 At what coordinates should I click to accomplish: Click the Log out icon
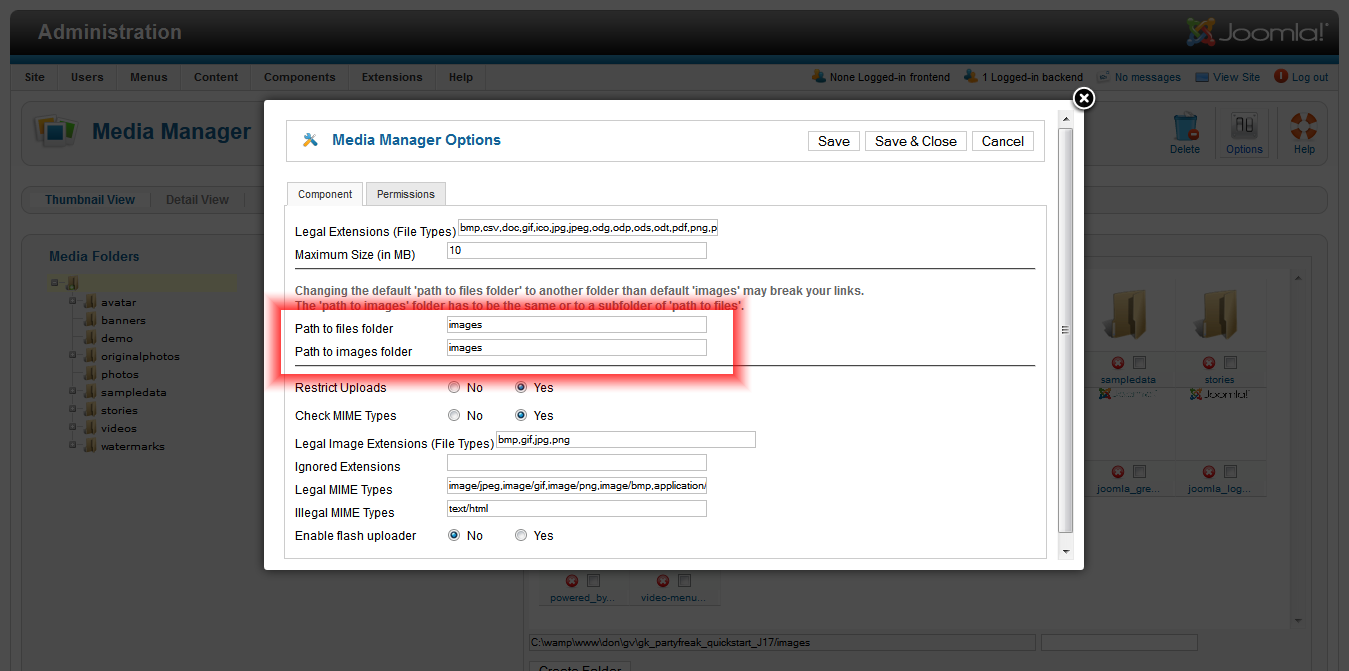coord(1281,77)
